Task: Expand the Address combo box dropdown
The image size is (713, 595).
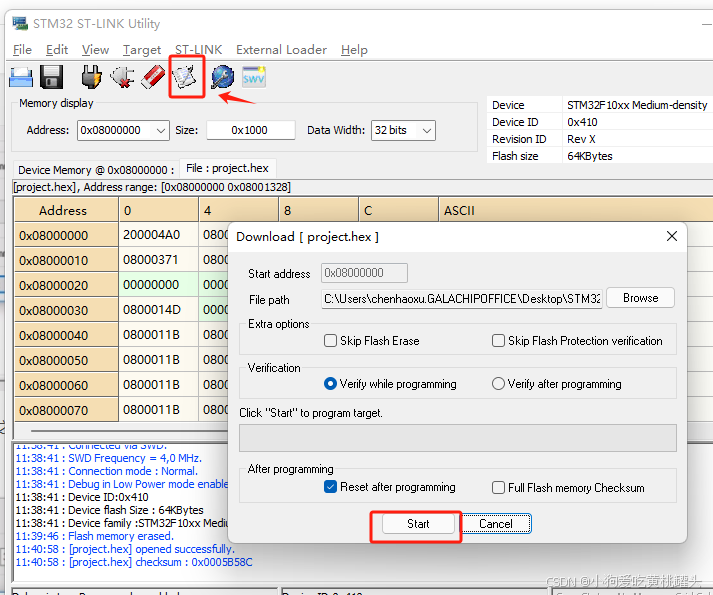Action: tap(161, 131)
